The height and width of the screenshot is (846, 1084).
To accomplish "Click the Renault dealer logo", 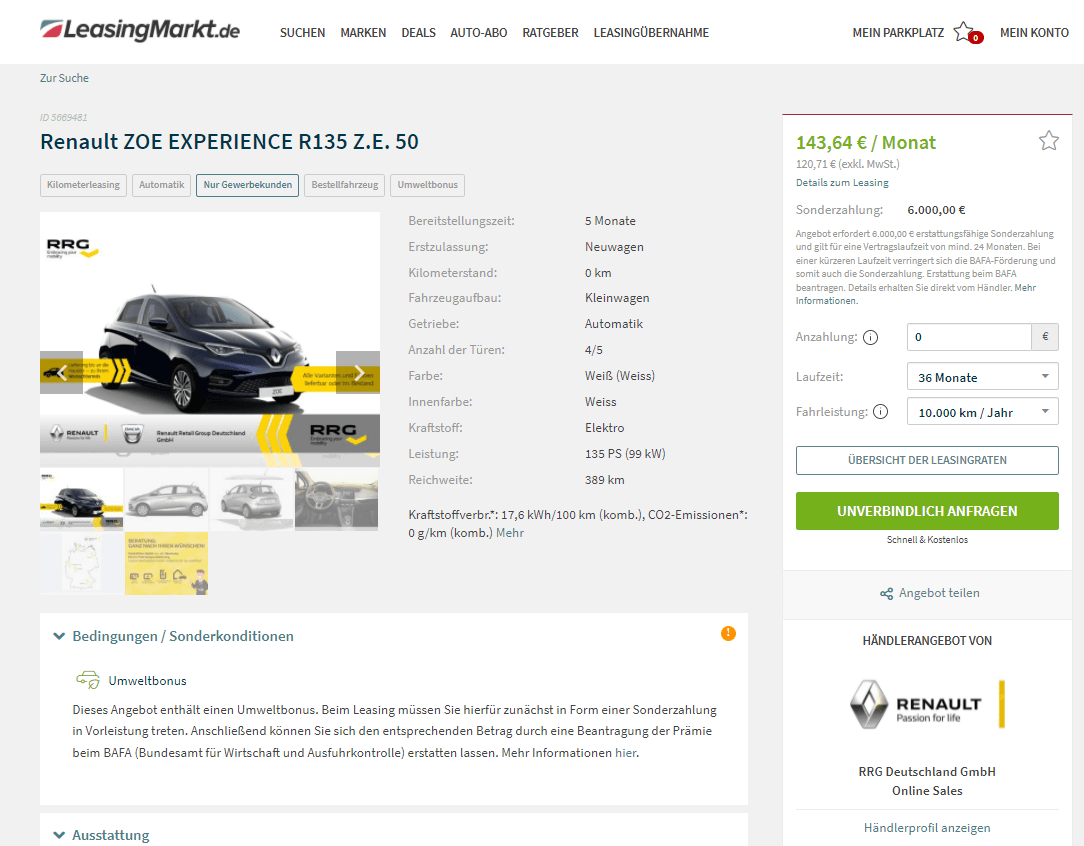I will click(926, 704).
